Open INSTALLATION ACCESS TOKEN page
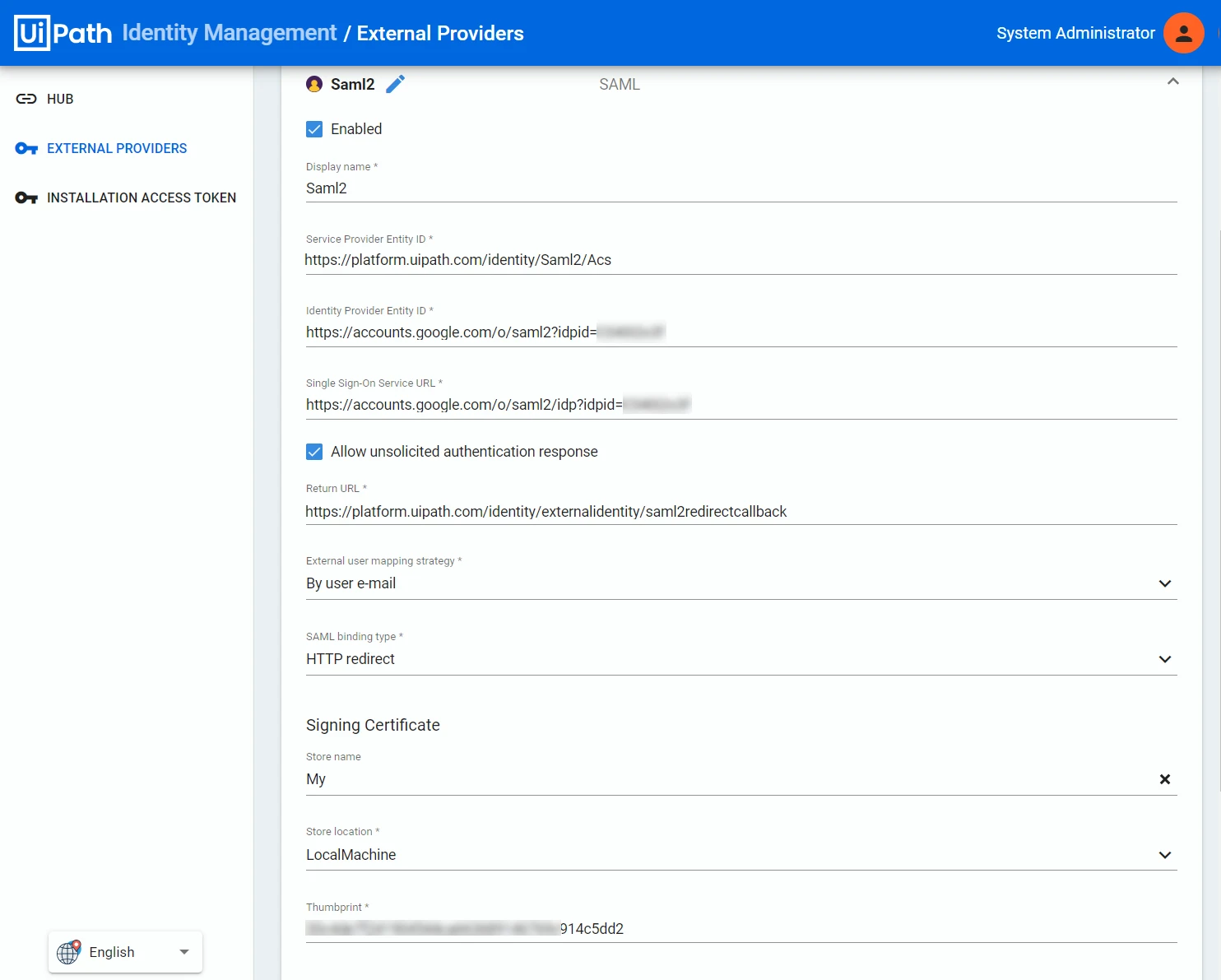The width and height of the screenshot is (1221, 980). 142,197
